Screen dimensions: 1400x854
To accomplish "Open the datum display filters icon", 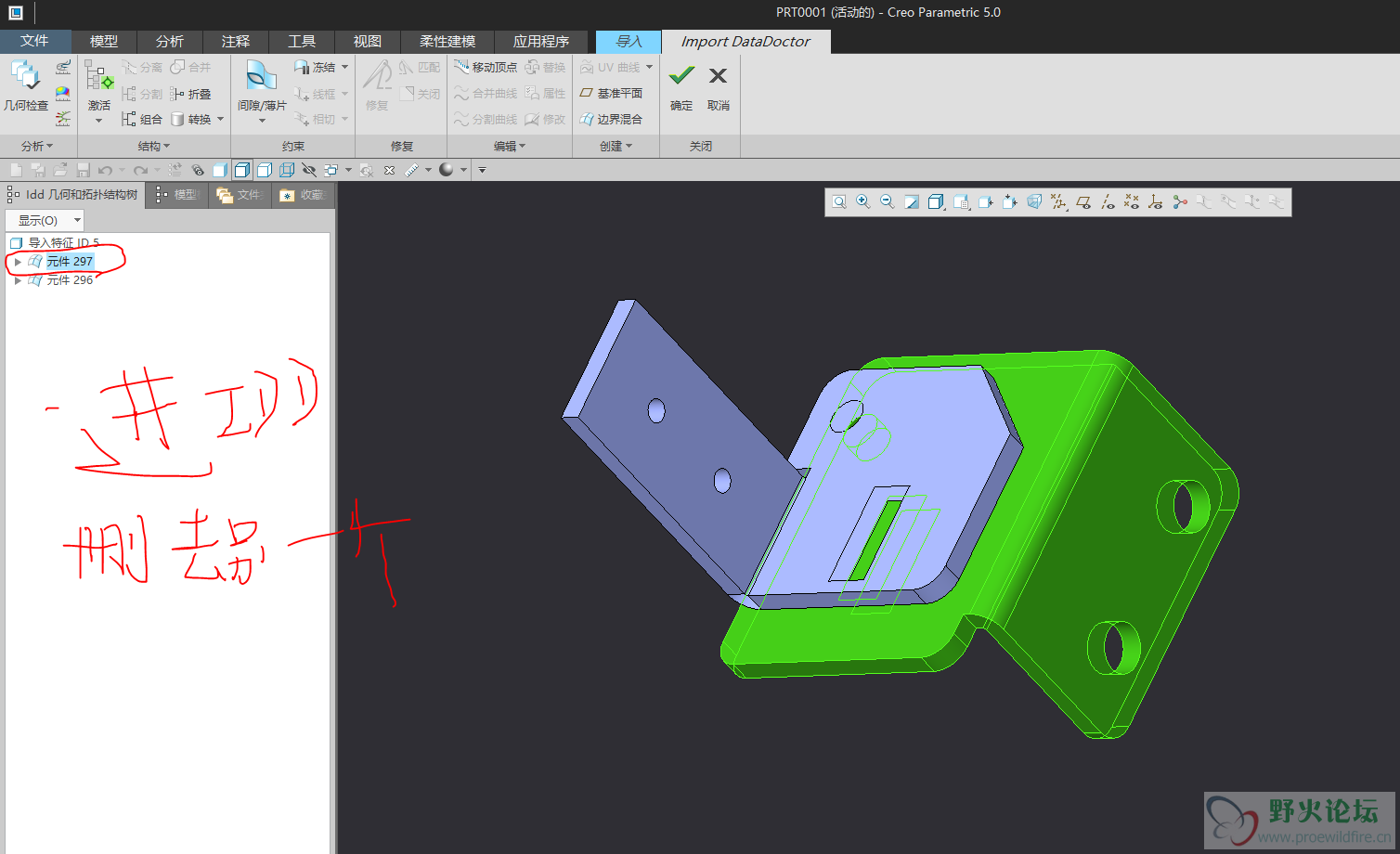I will pos(1058,201).
